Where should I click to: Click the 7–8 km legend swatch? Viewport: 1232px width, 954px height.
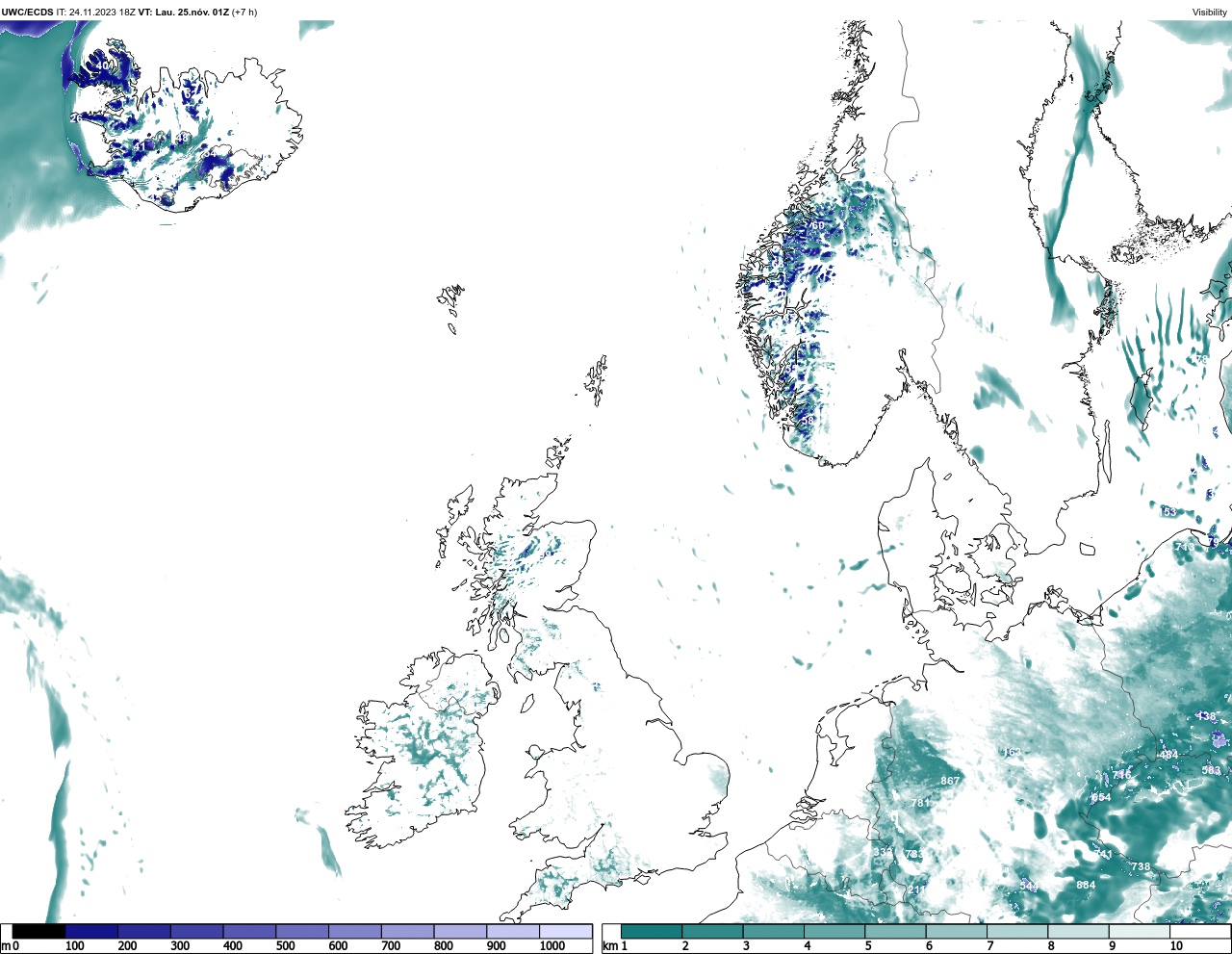point(1017,931)
